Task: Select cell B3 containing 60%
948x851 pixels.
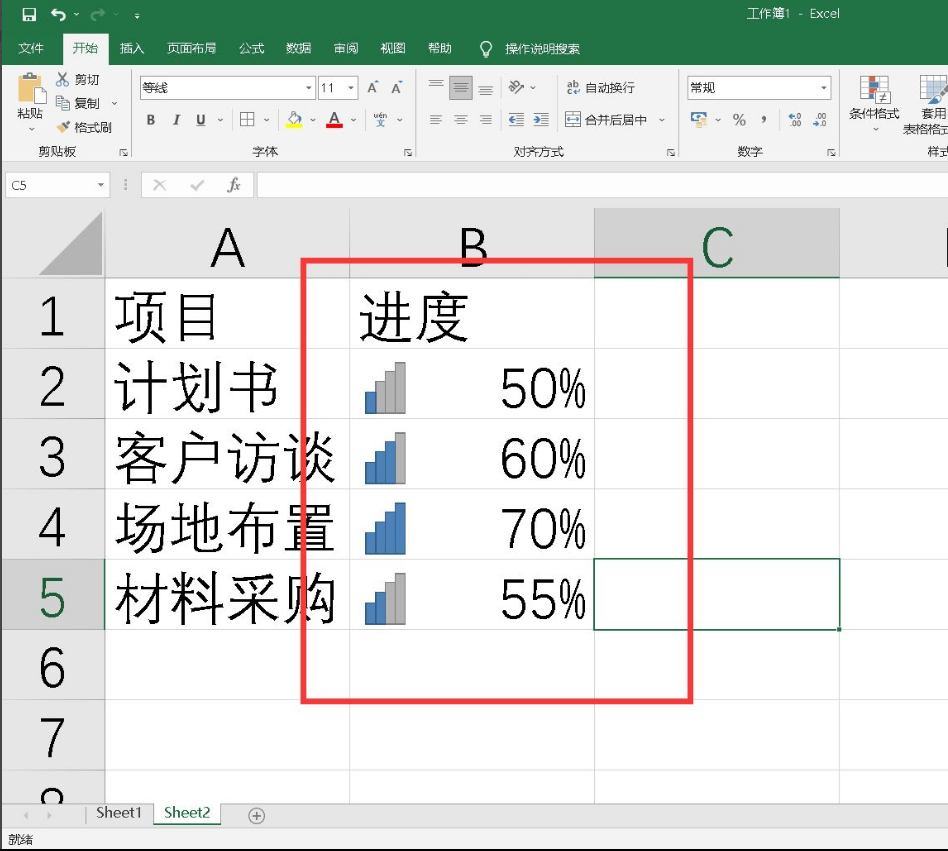Action: (x=472, y=459)
